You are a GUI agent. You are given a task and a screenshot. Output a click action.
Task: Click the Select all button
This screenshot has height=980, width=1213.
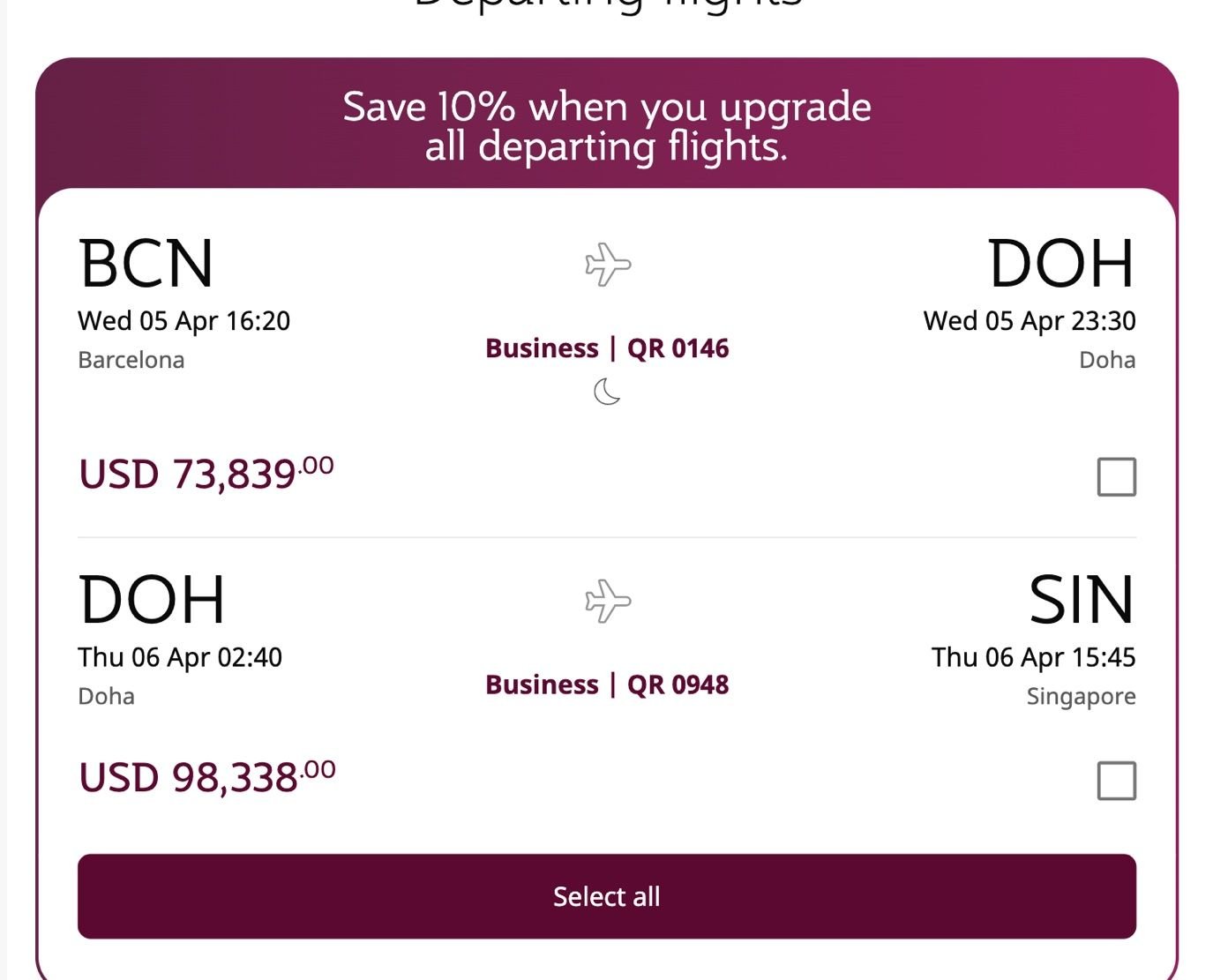pyautogui.click(x=606, y=896)
